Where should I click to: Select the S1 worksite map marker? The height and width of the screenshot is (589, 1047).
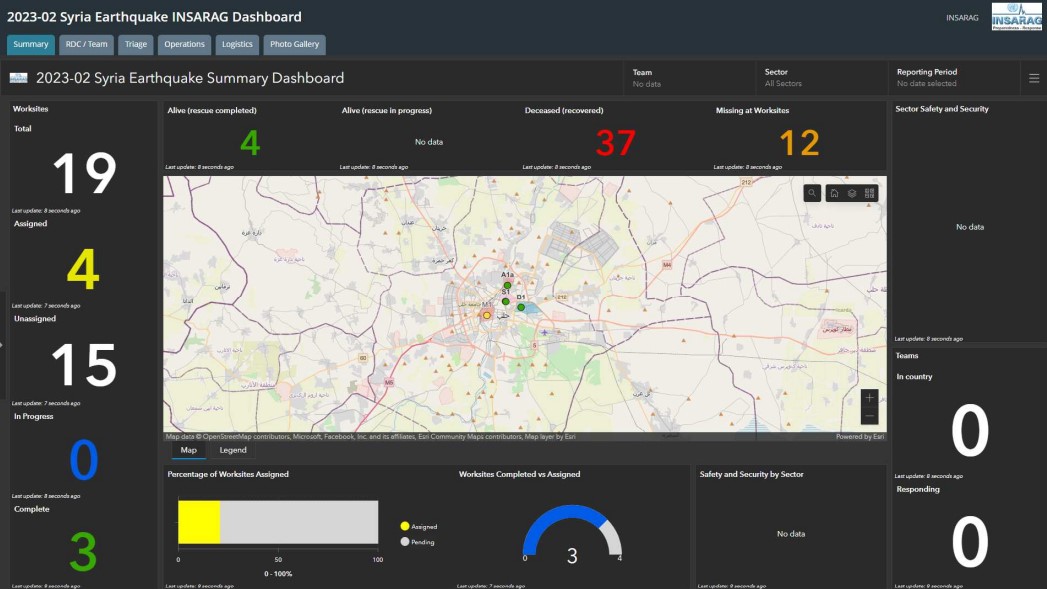(x=505, y=302)
